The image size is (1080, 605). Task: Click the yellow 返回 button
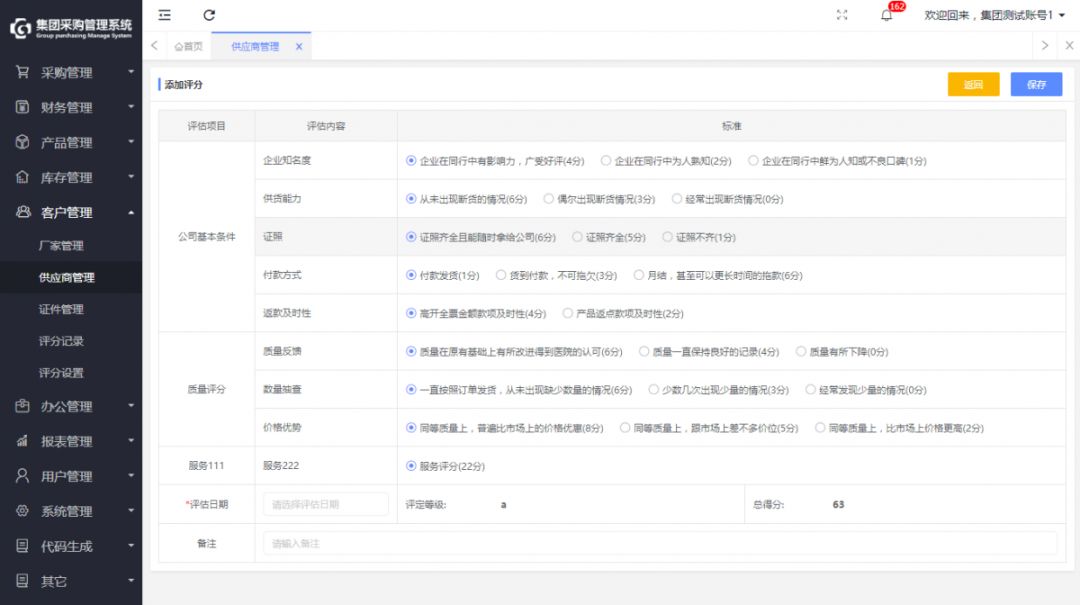(973, 84)
